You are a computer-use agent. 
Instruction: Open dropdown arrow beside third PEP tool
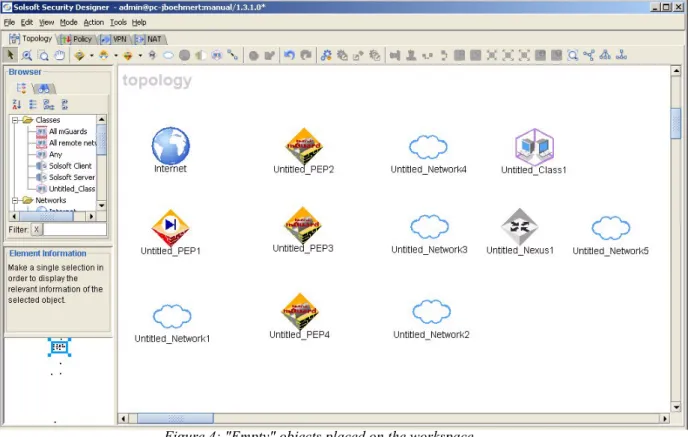point(140,55)
